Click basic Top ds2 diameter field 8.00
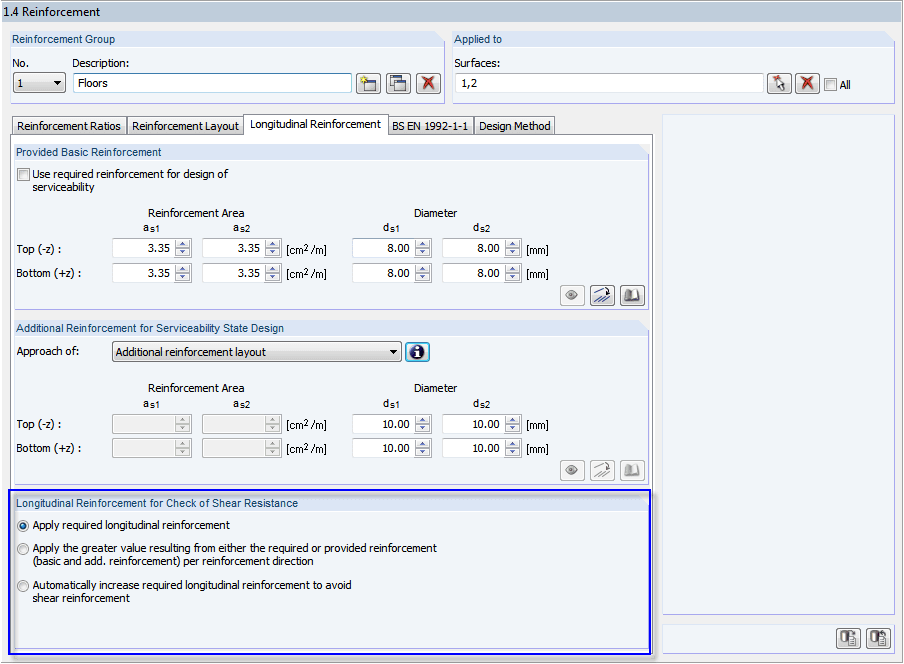This screenshot has width=904, height=664. [x=473, y=248]
